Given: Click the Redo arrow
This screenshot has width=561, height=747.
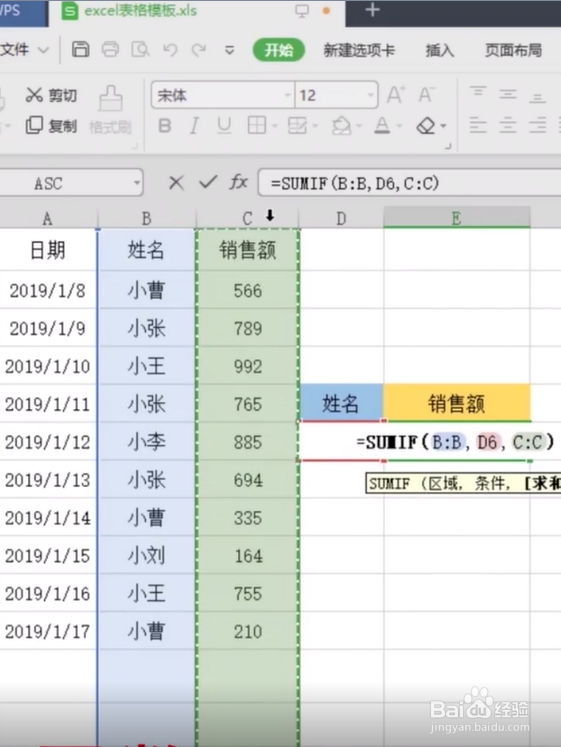Looking at the screenshot, I should (x=199, y=50).
